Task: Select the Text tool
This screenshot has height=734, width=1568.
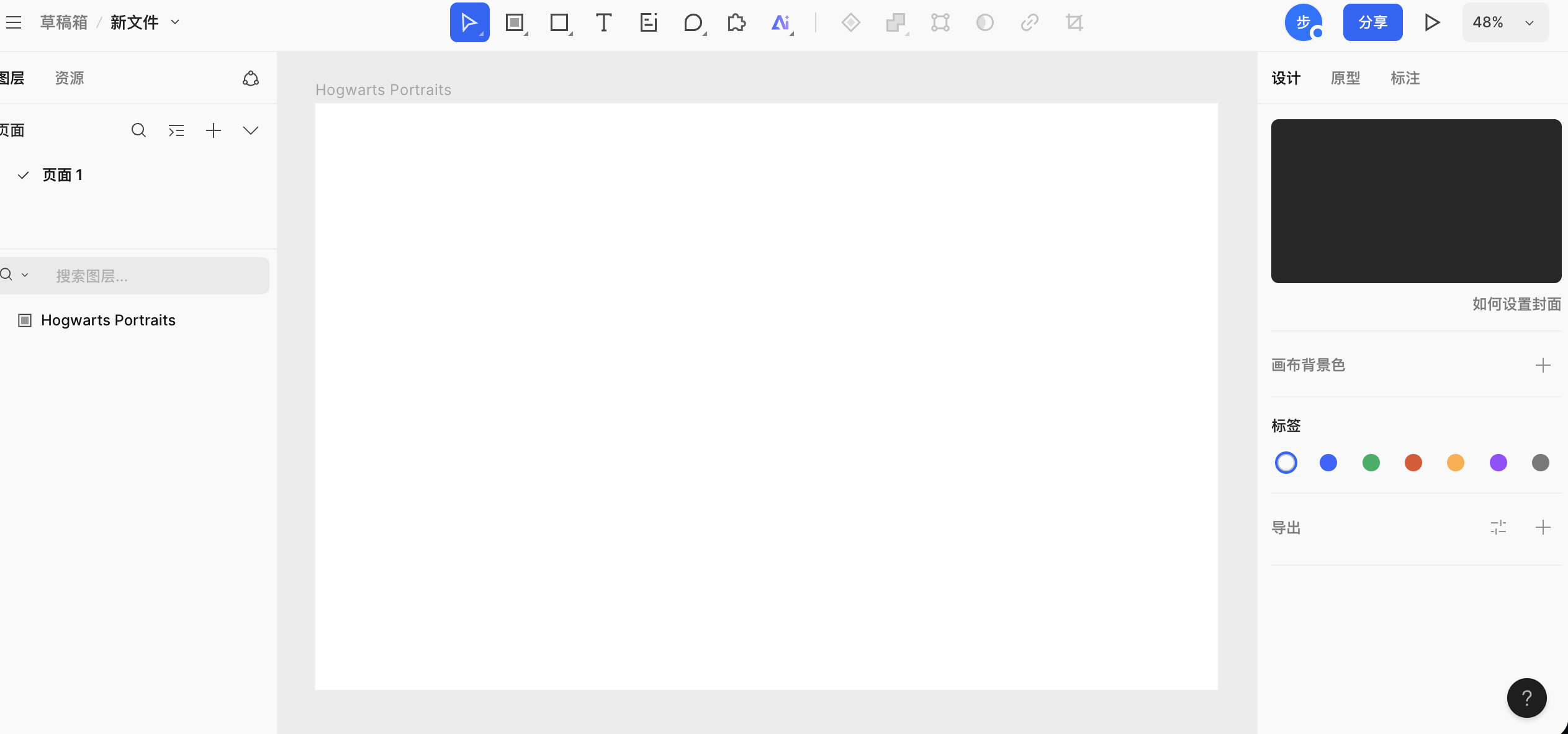Action: (603, 23)
